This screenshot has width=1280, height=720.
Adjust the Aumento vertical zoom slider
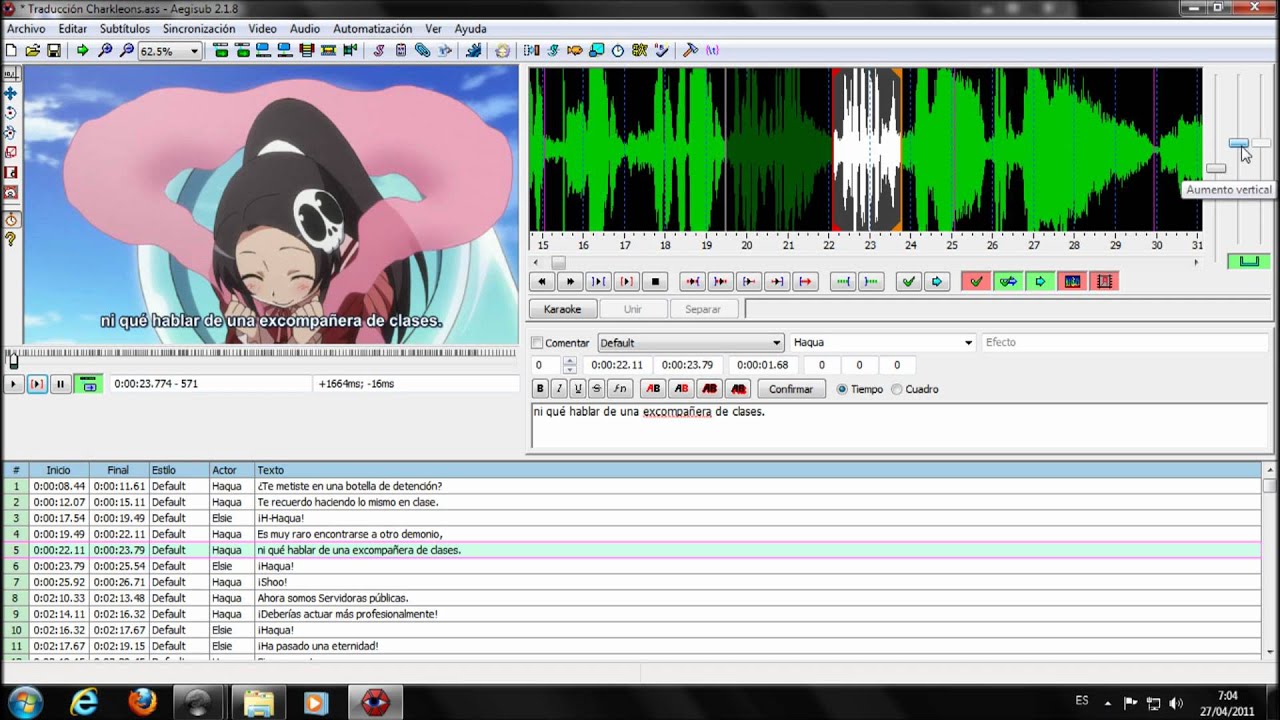[1239, 145]
